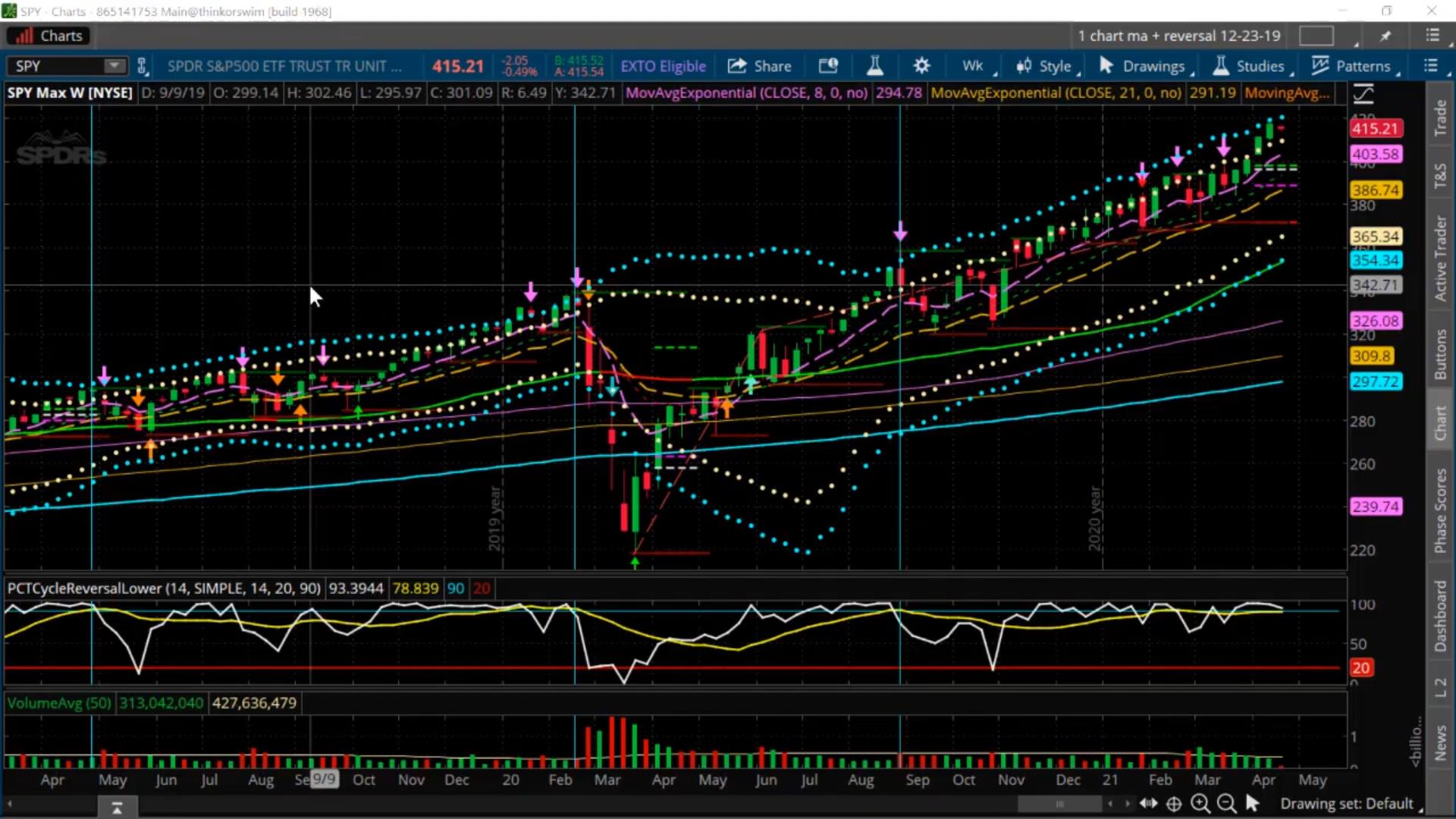Click the collapse lower panel icon at bottom left
1456x819 pixels.
pyautogui.click(x=117, y=808)
